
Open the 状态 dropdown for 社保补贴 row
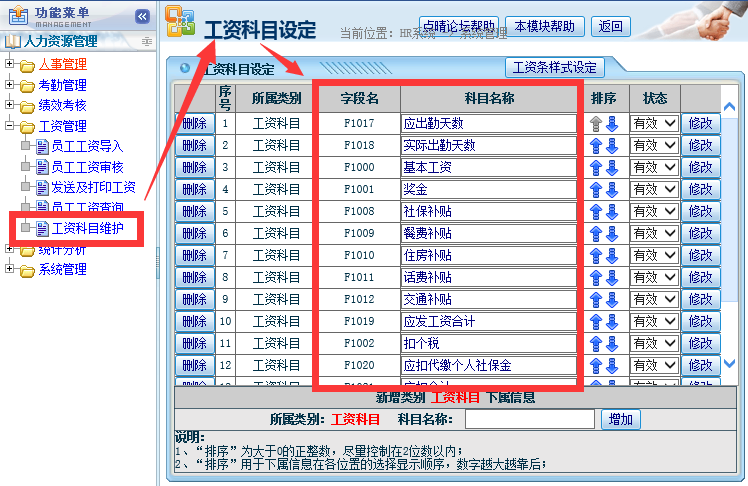(x=654, y=212)
